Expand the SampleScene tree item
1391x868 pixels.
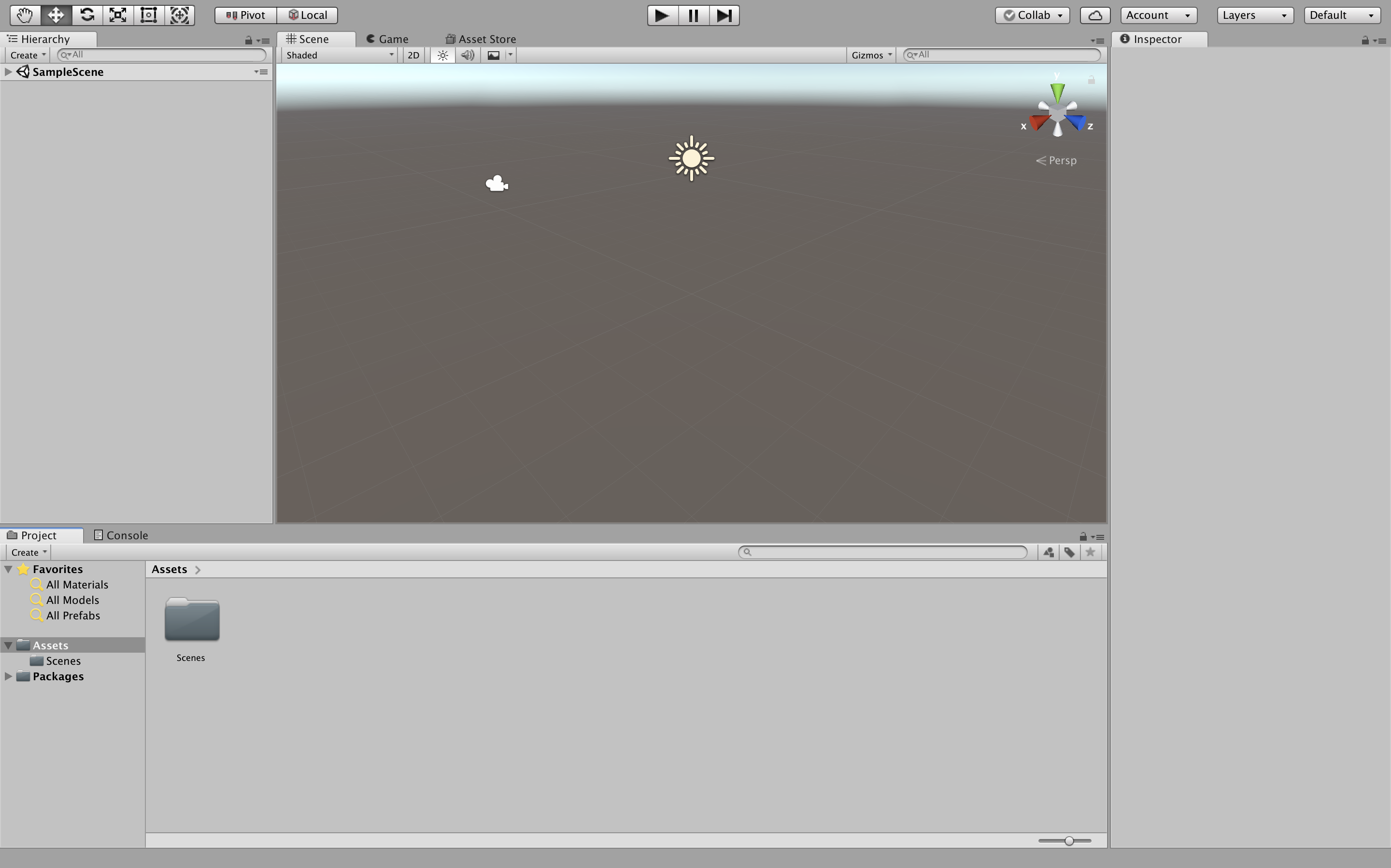click(x=8, y=72)
